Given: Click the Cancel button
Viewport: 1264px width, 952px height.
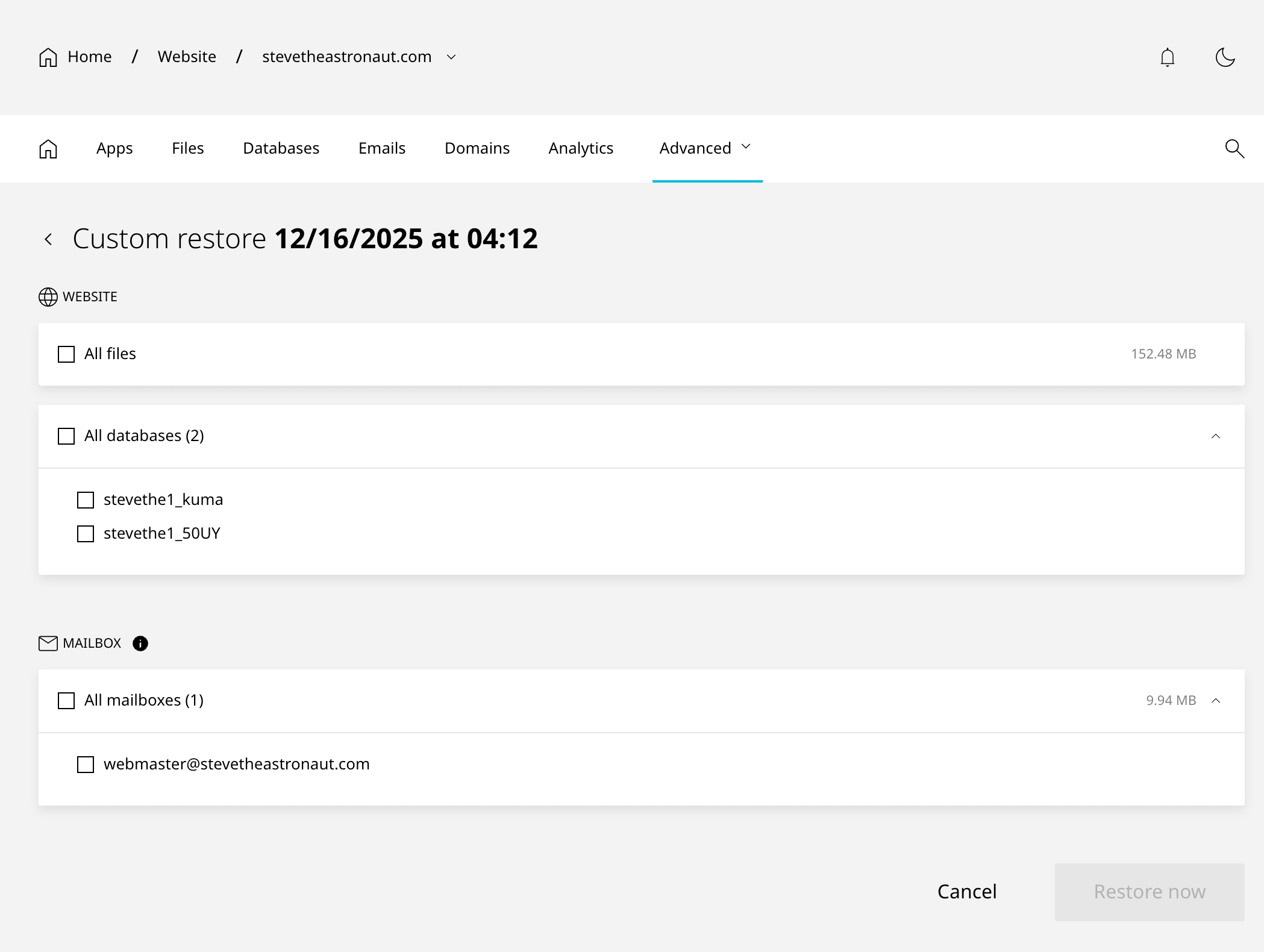Looking at the screenshot, I should pyautogui.click(x=966, y=892).
